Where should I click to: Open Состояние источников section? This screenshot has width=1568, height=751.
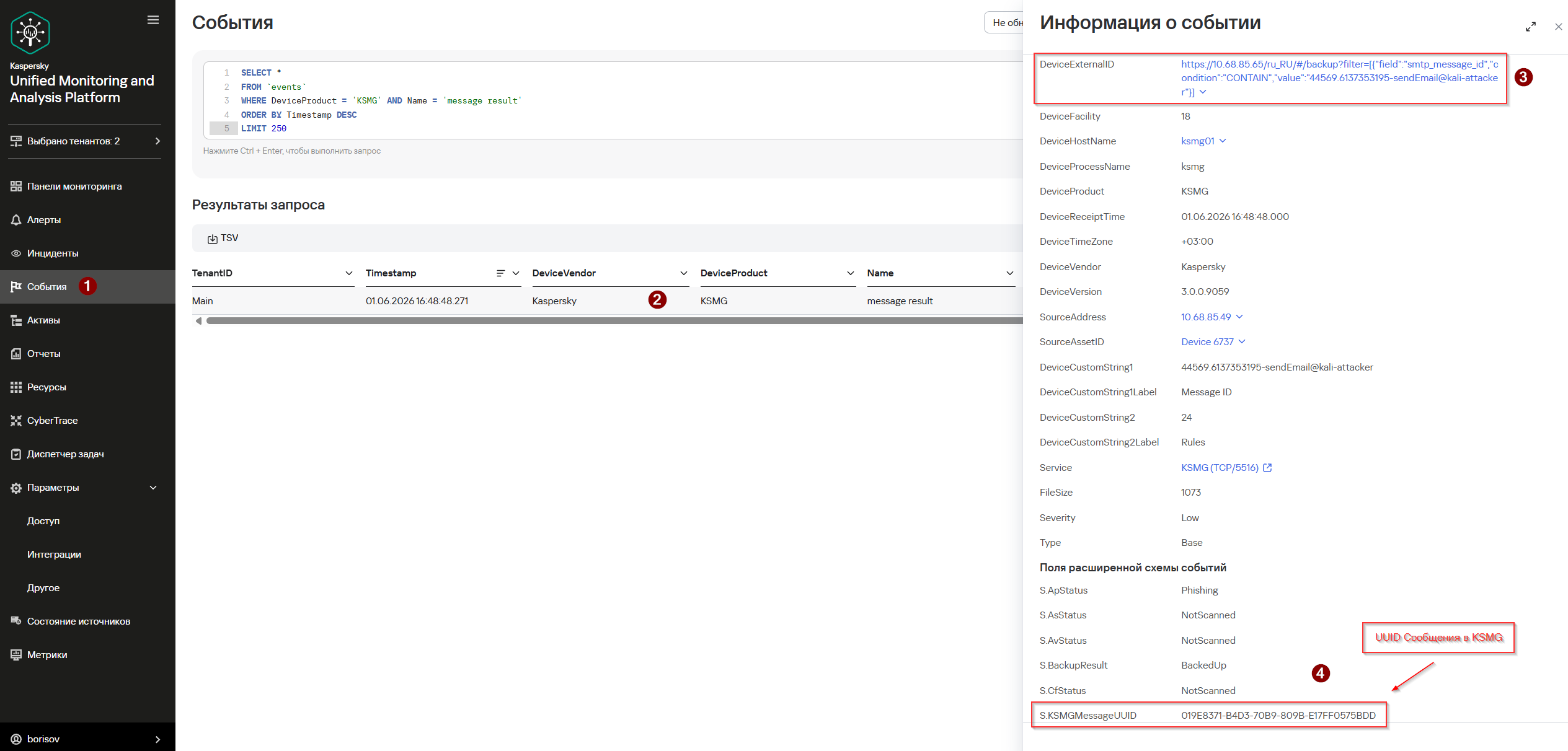click(79, 621)
